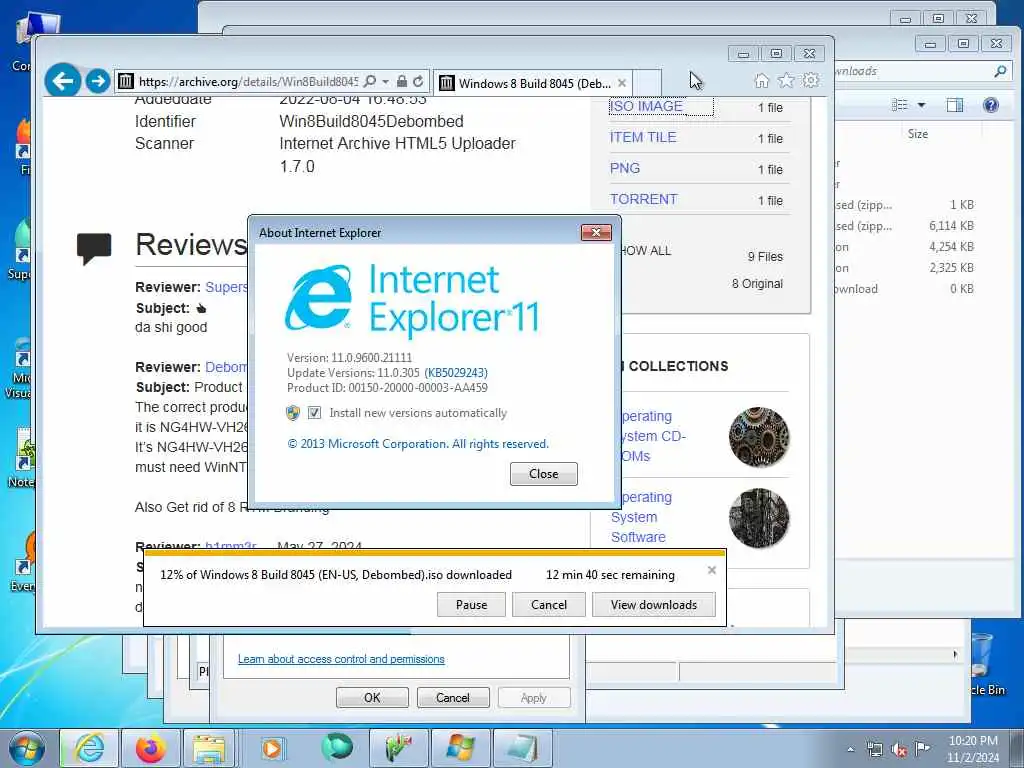Open the Windows Start orb
Image resolution: width=1024 pixels, height=768 pixels.
[27, 748]
